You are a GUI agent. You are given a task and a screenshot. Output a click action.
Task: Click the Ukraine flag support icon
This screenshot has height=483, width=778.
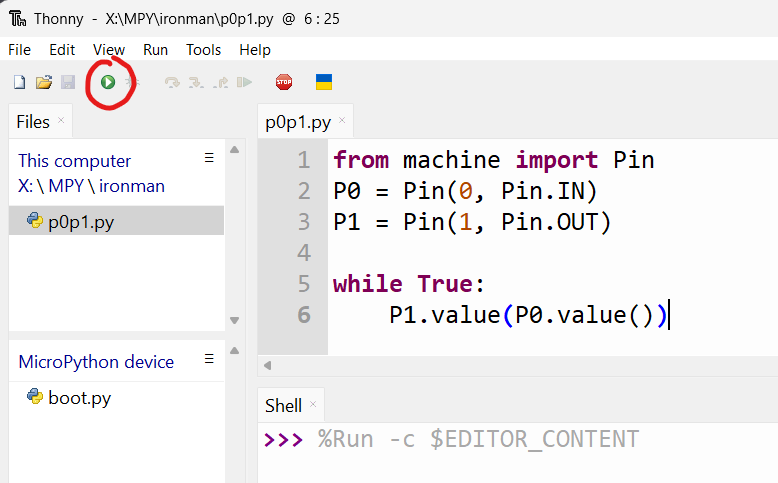(324, 82)
